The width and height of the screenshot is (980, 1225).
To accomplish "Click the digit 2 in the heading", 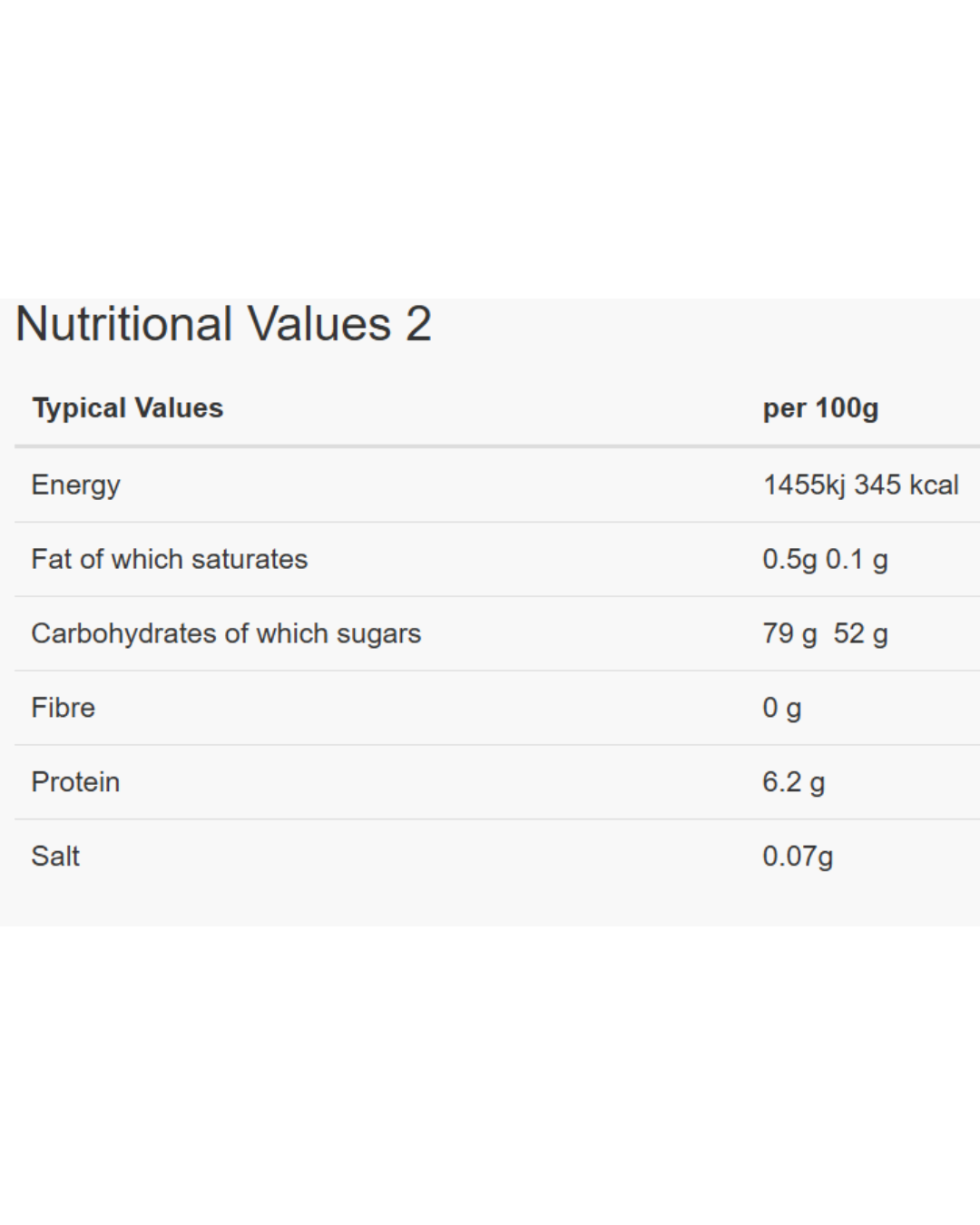I will (x=417, y=324).
